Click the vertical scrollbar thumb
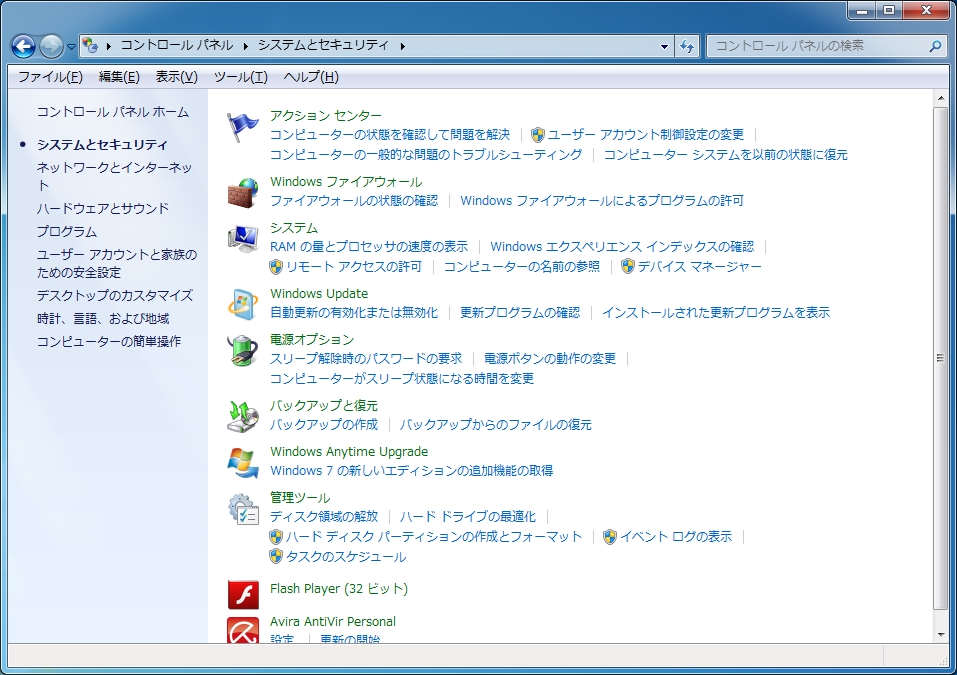The image size is (957, 675). point(940,358)
